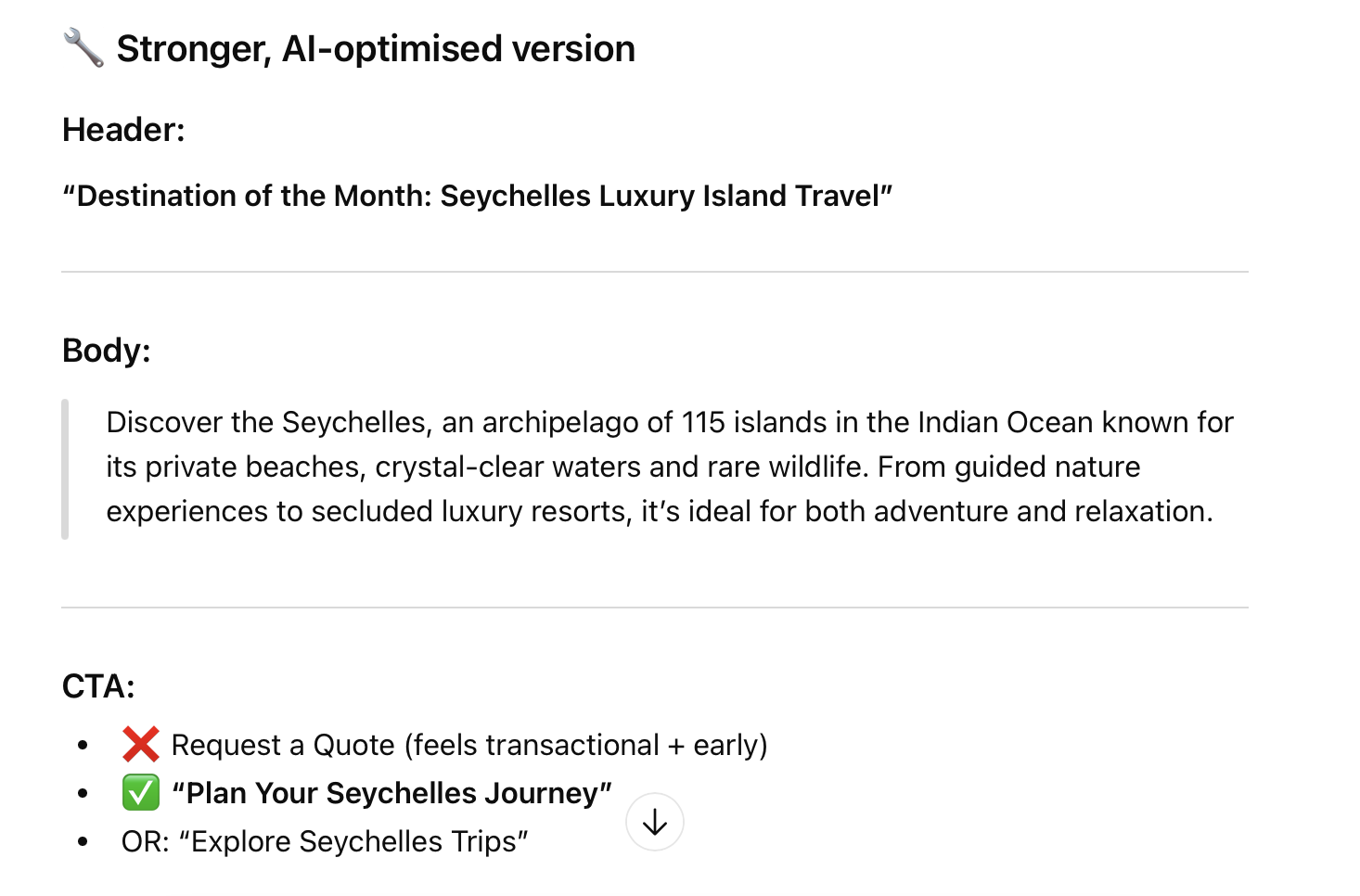The image size is (1360, 896).
Task: Click the bold "Plan Your Seychelles Journey" text
Action: coord(391,793)
